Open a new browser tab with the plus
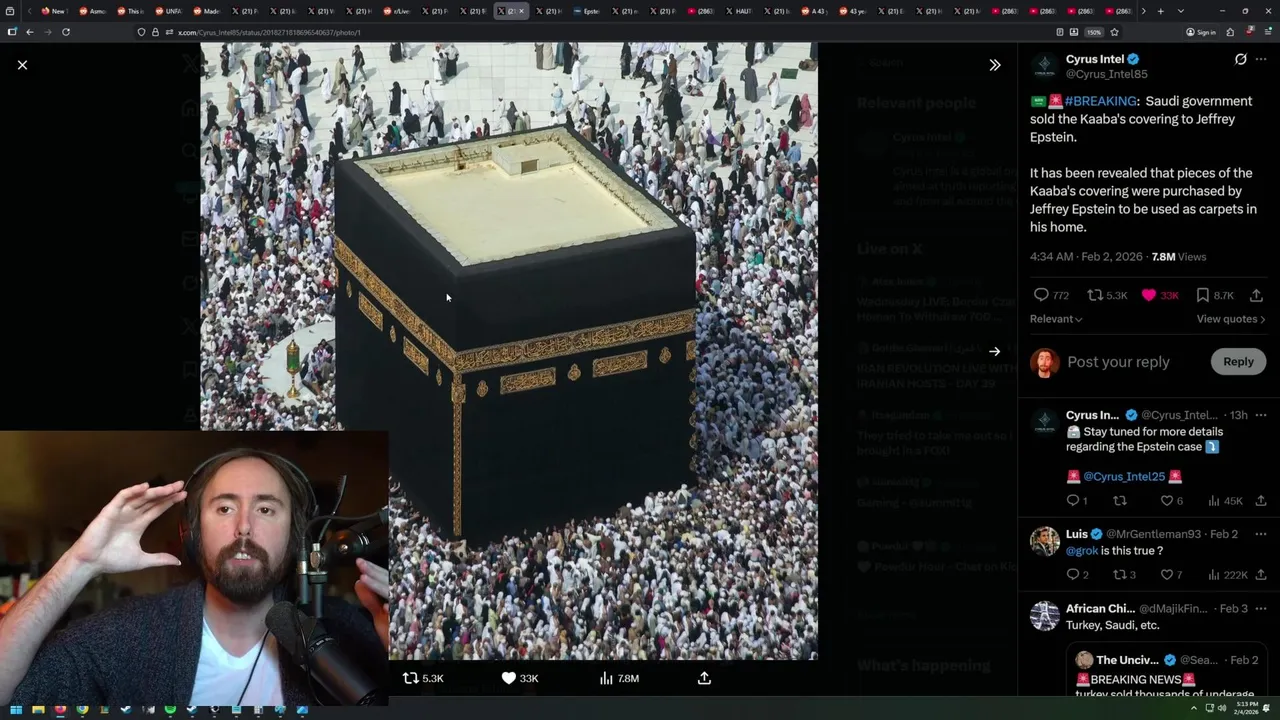Image resolution: width=1280 pixels, height=720 pixels. pos(1160,11)
